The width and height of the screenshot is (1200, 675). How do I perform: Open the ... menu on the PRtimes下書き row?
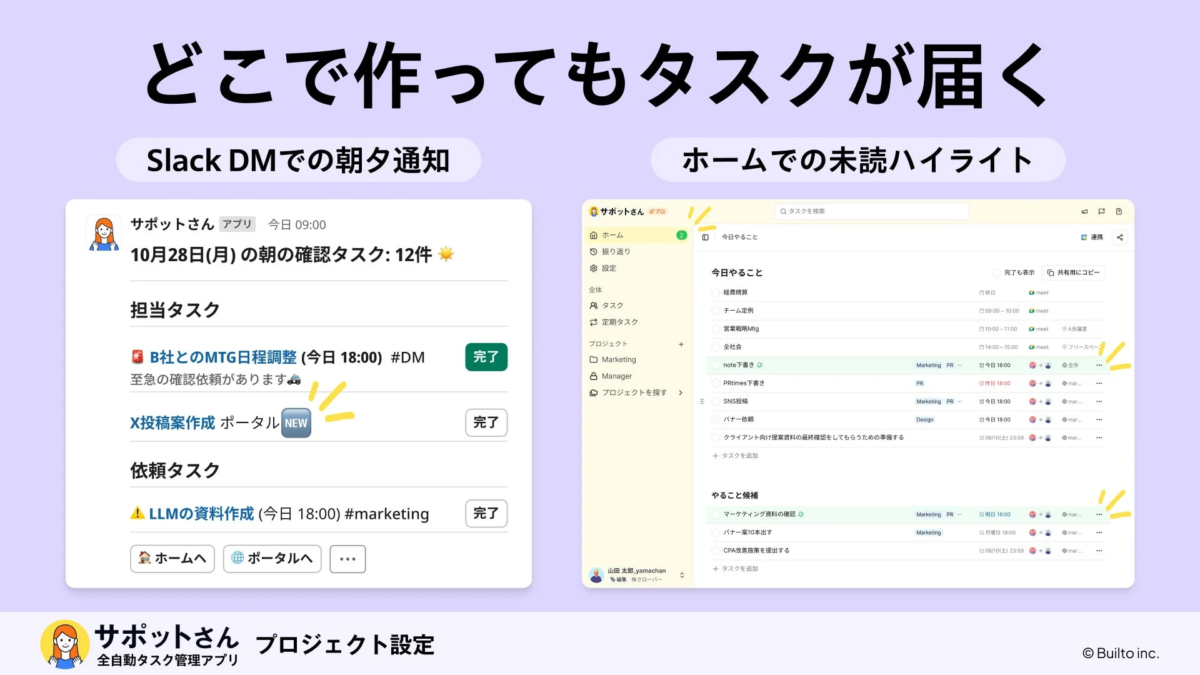1099,383
